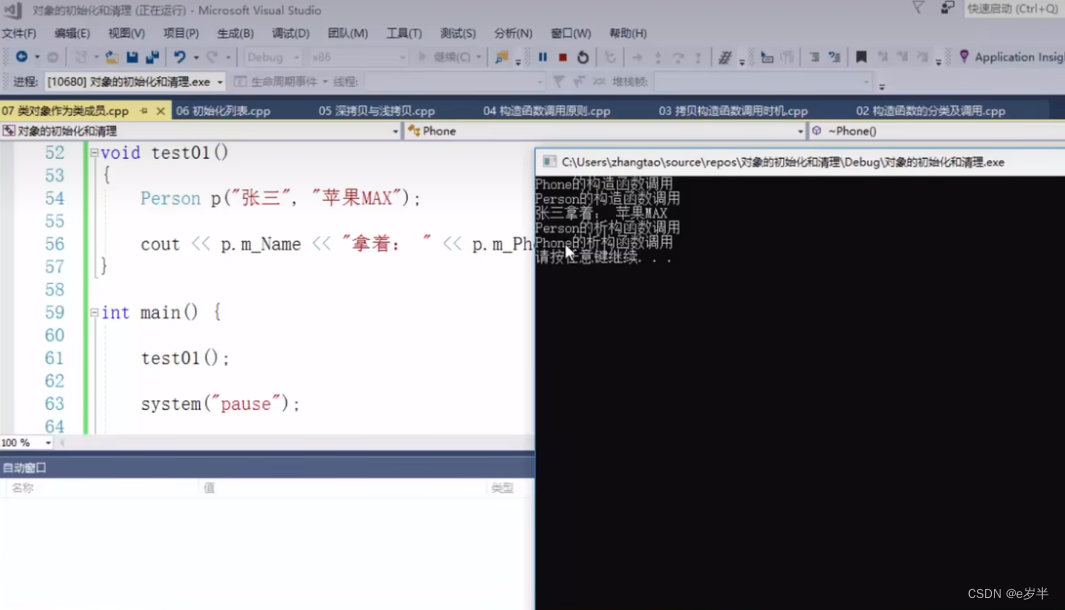Click the Navigate Backward arrow icon
This screenshot has width=1065, height=610.
point(22,58)
